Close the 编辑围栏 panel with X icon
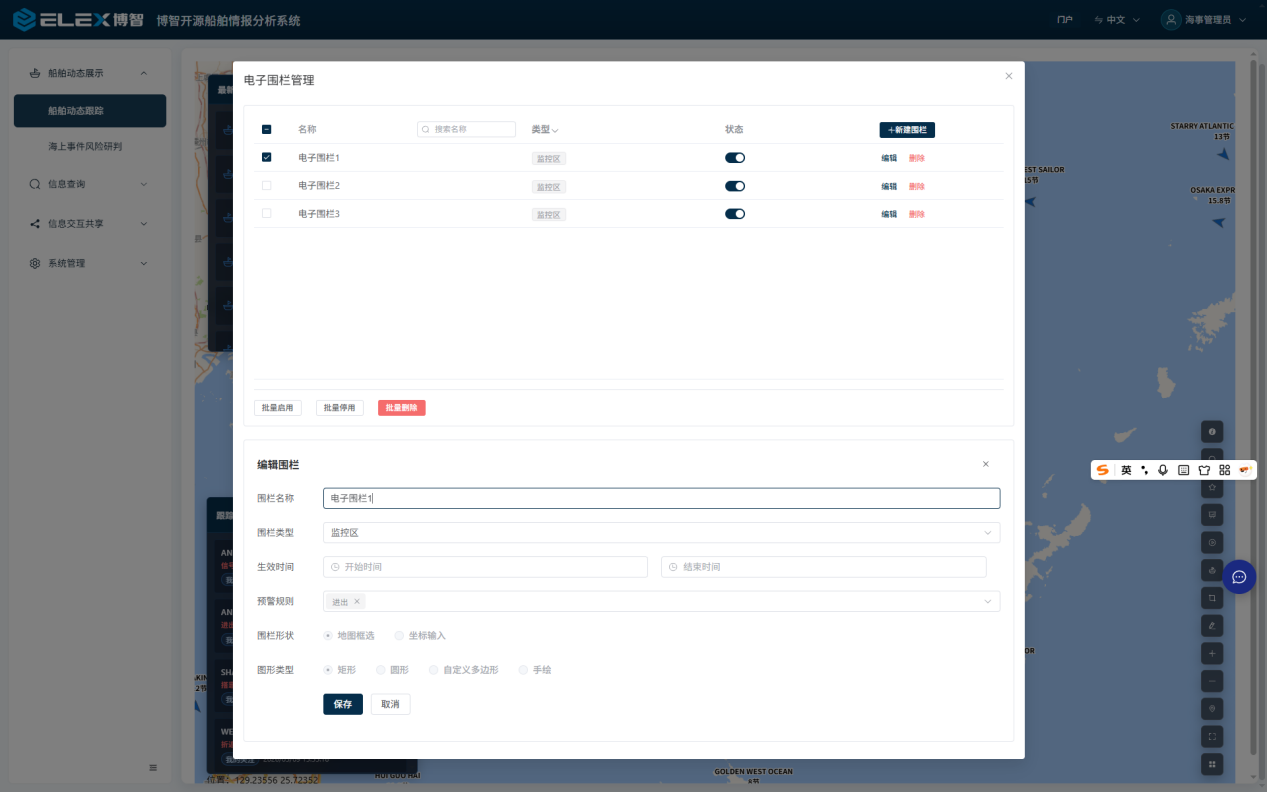The width and height of the screenshot is (1267, 792). 985,464
